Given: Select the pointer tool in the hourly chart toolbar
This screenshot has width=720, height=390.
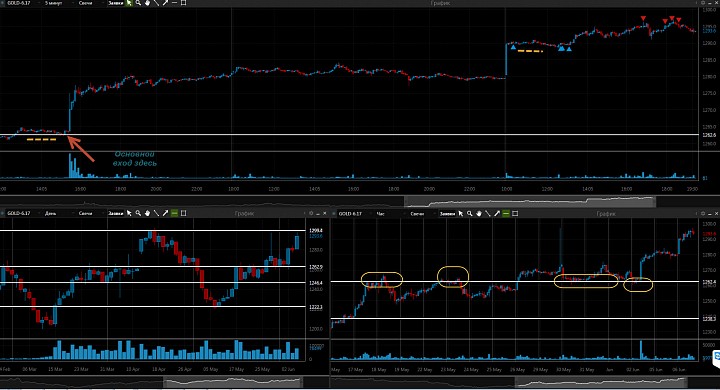Looking at the screenshot, I should pos(461,214).
